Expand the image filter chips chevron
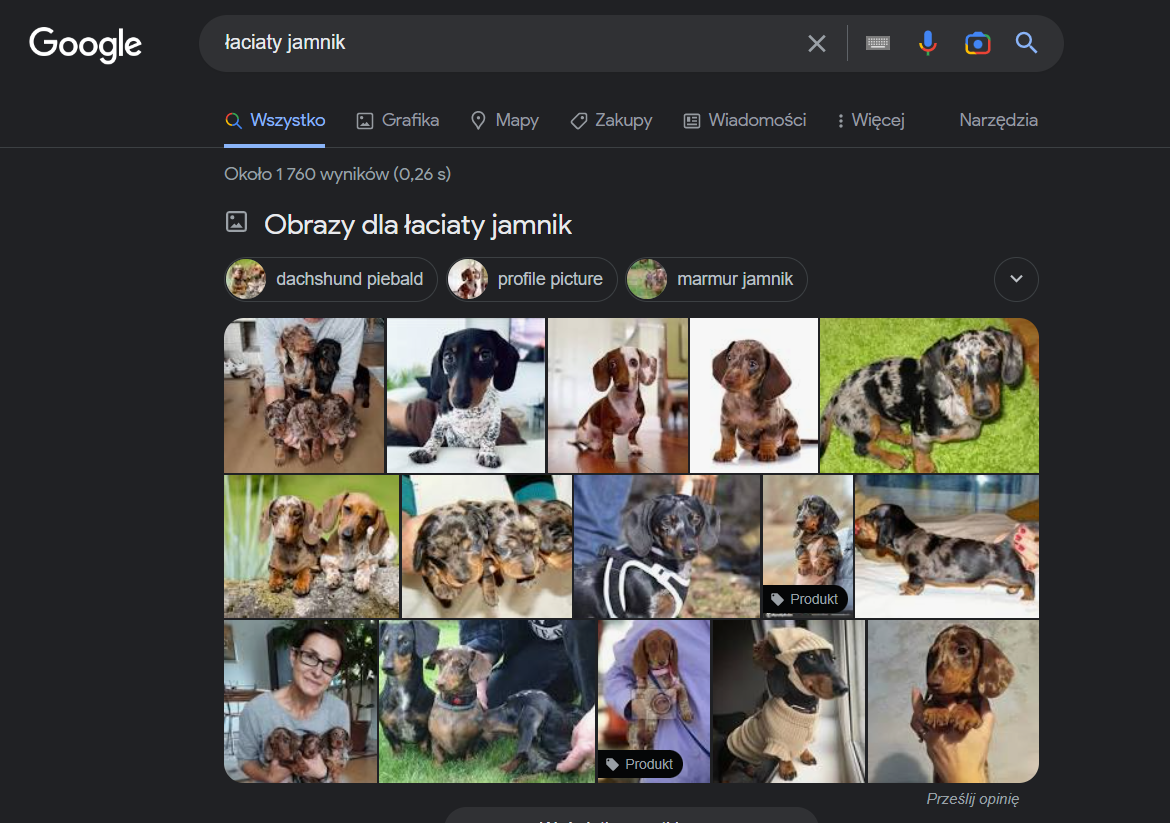 (1016, 279)
